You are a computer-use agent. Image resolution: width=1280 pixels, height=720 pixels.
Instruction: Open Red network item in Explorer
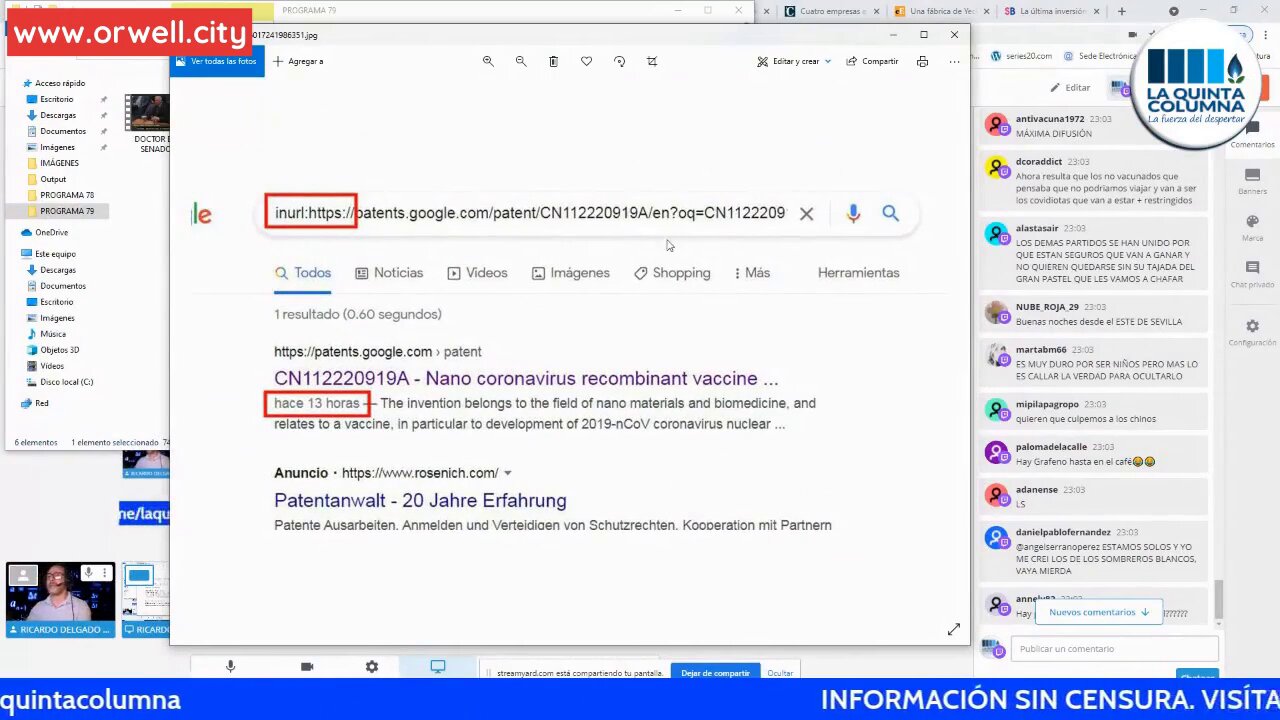[41, 403]
